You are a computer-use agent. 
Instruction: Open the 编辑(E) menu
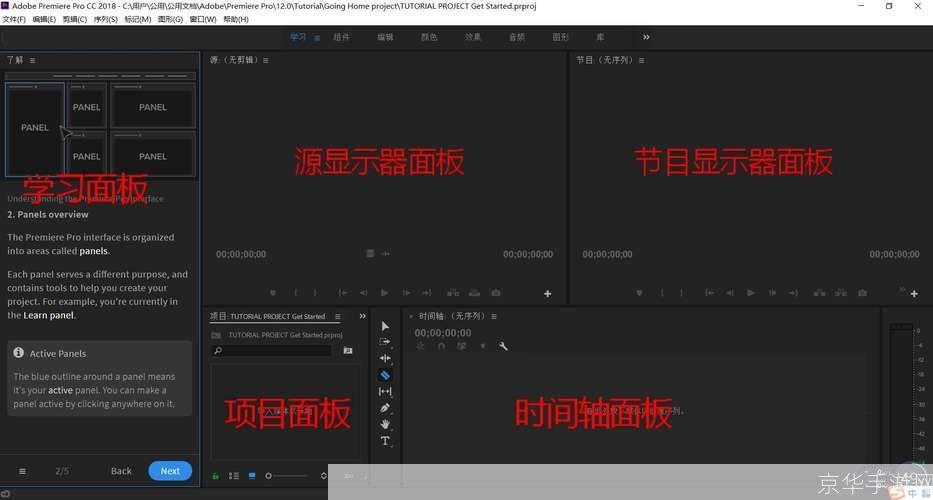click(44, 19)
